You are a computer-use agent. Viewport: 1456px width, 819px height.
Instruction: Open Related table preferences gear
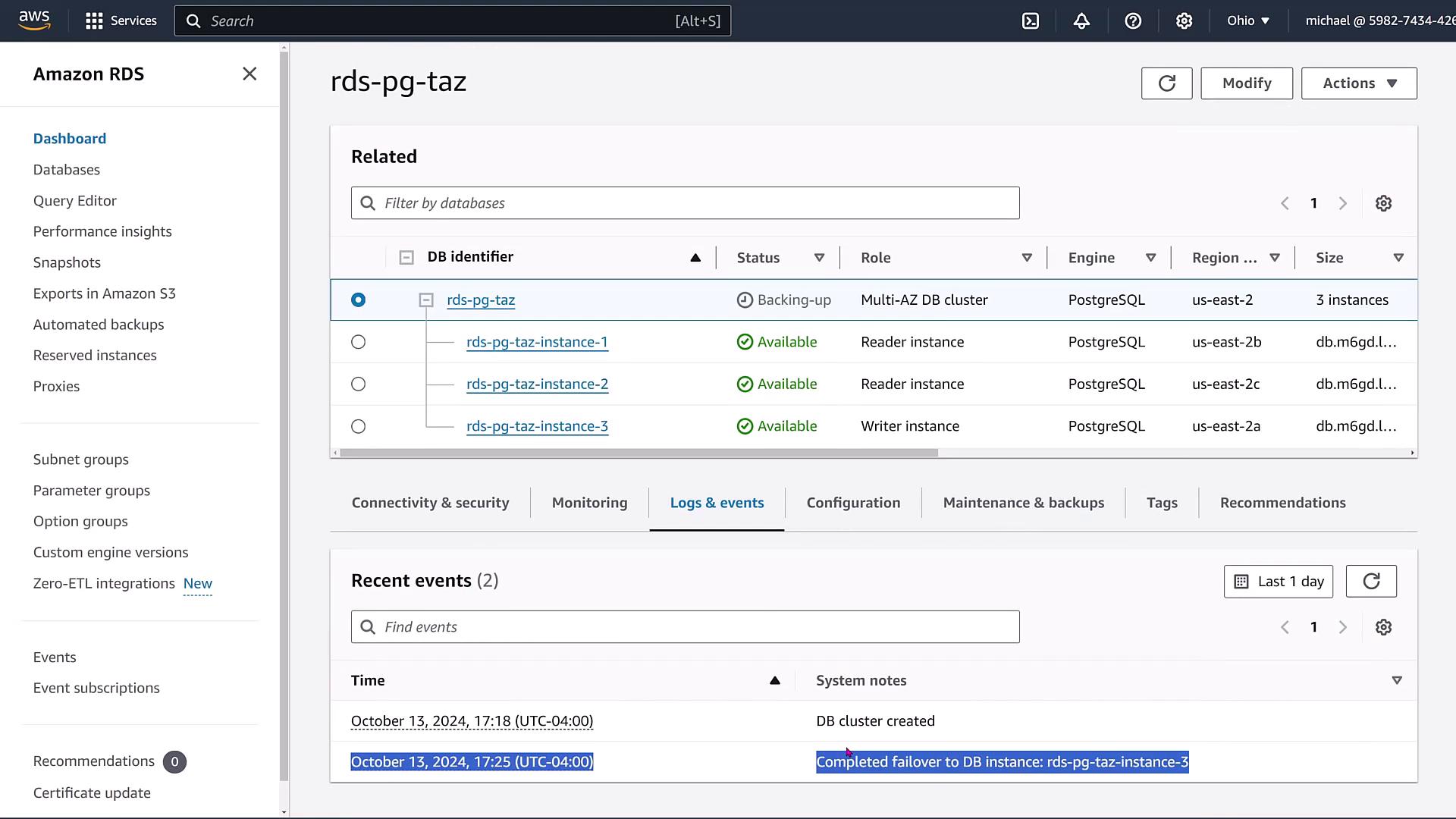click(x=1383, y=203)
